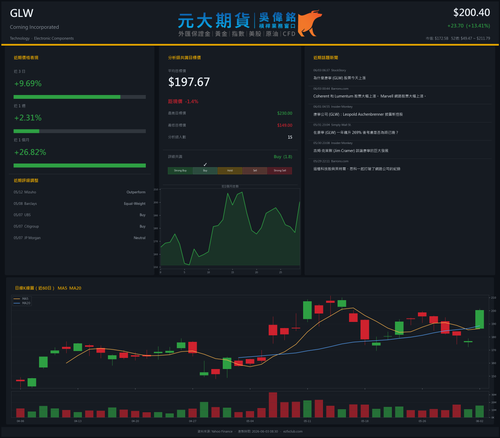Click the 05/07 JP Morgan rating row
The height and width of the screenshot is (438, 500).
point(80,238)
